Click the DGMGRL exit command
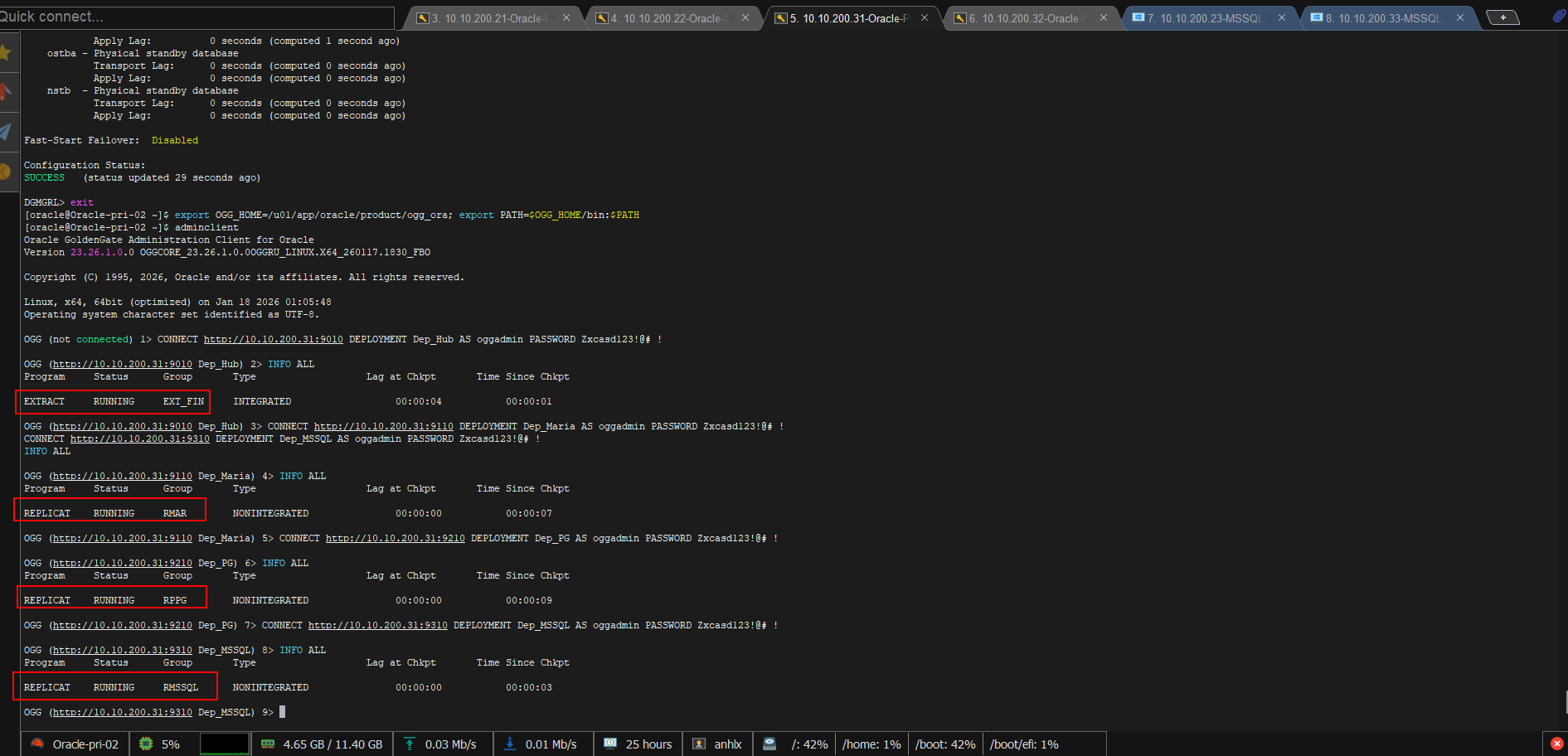The image size is (1568, 756). click(82, 202)
